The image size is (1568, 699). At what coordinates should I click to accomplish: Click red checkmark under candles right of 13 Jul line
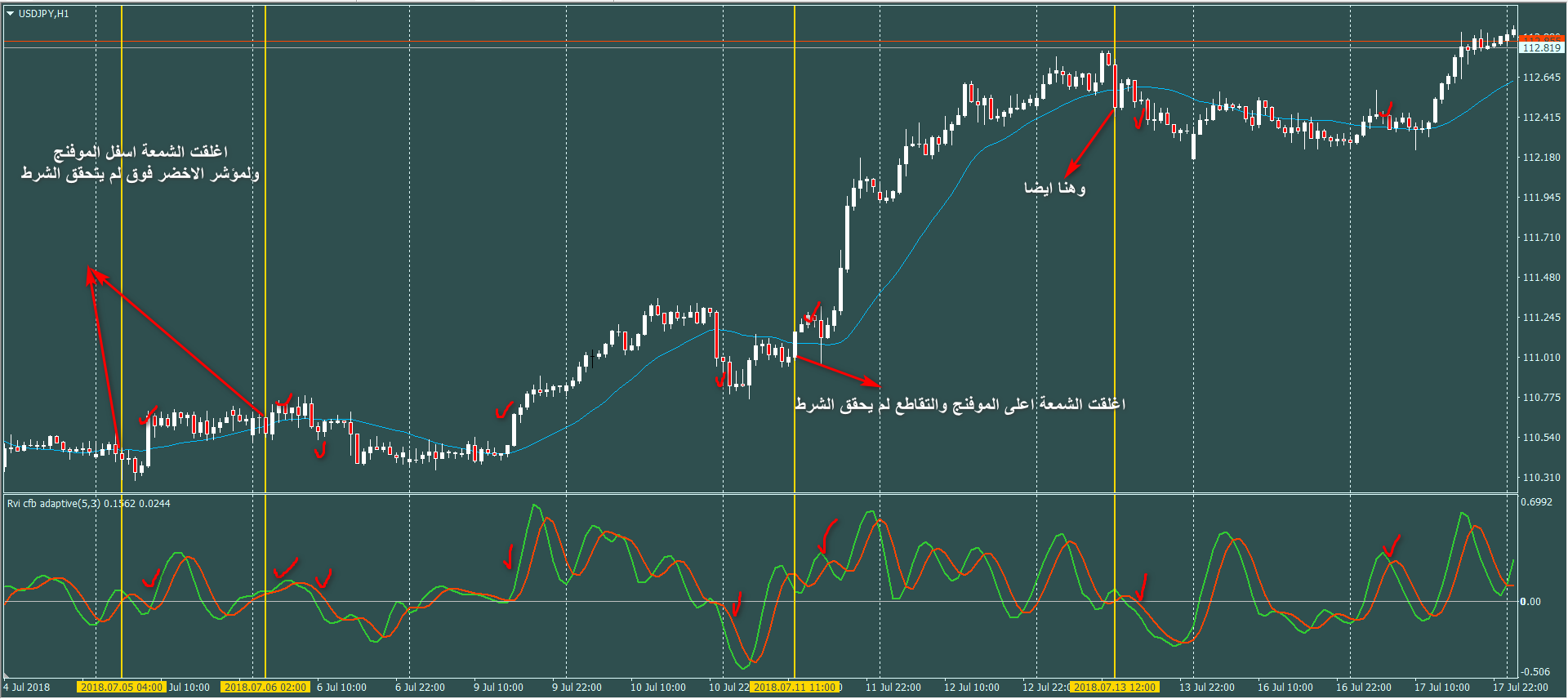pyautogui.click(x=1139, y=121)
